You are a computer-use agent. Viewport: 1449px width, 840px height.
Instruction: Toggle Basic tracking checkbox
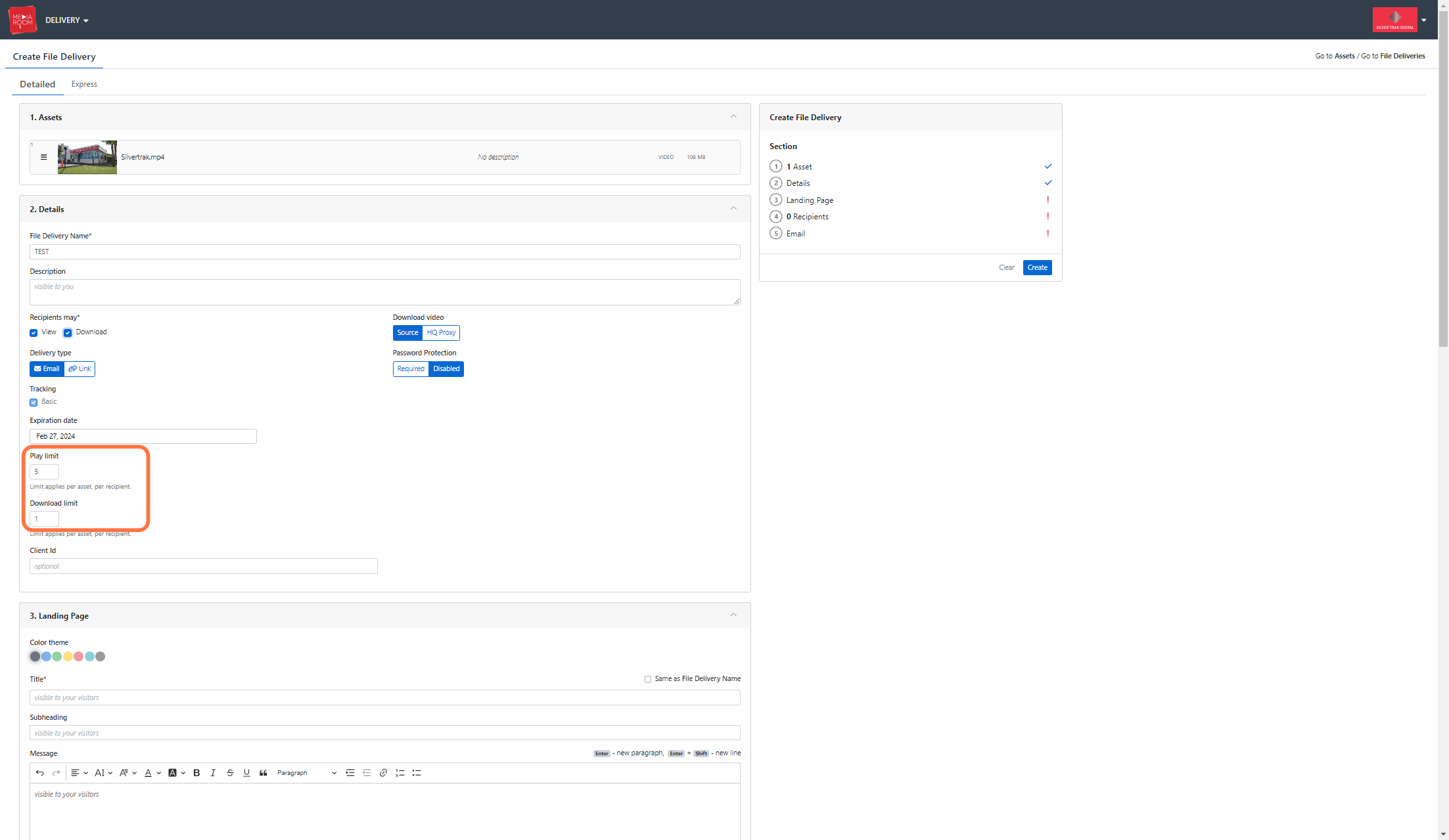click(x=34, y=403)
